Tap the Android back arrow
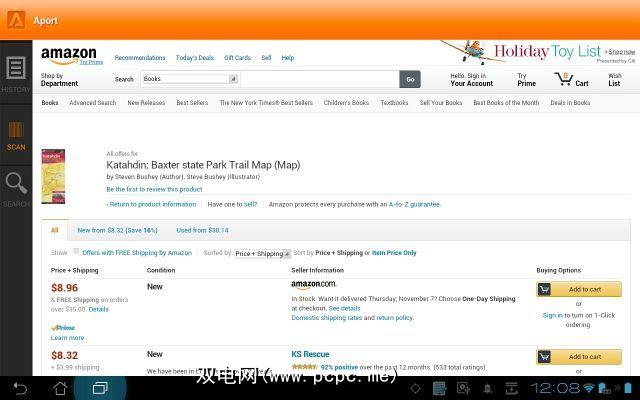Image resolution: width=640 pixels, height=400 pixels. (19, 388)
